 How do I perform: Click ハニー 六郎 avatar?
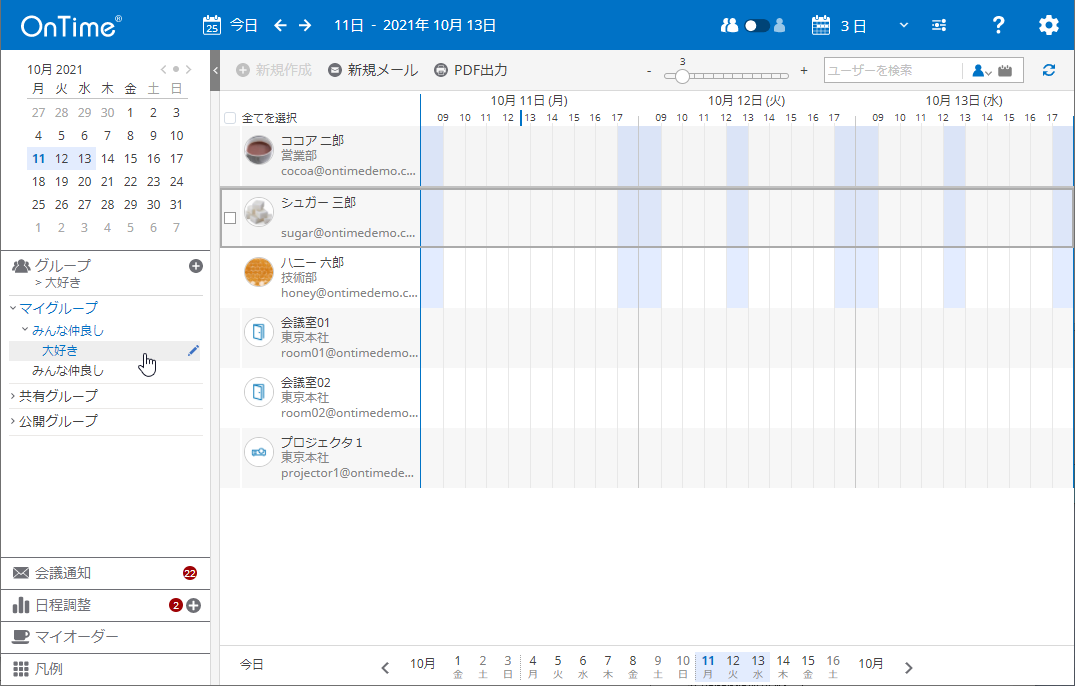259,272
